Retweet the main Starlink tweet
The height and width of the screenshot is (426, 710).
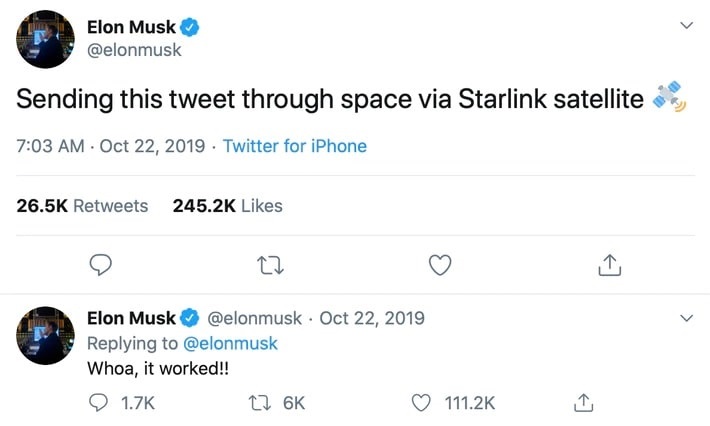270,265
